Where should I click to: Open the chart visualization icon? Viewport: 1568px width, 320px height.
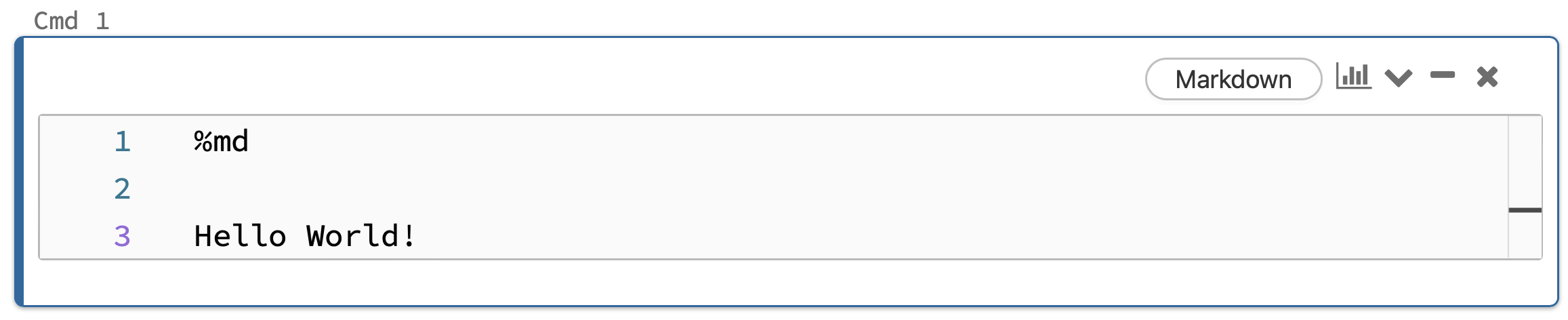pos(1353,77)
